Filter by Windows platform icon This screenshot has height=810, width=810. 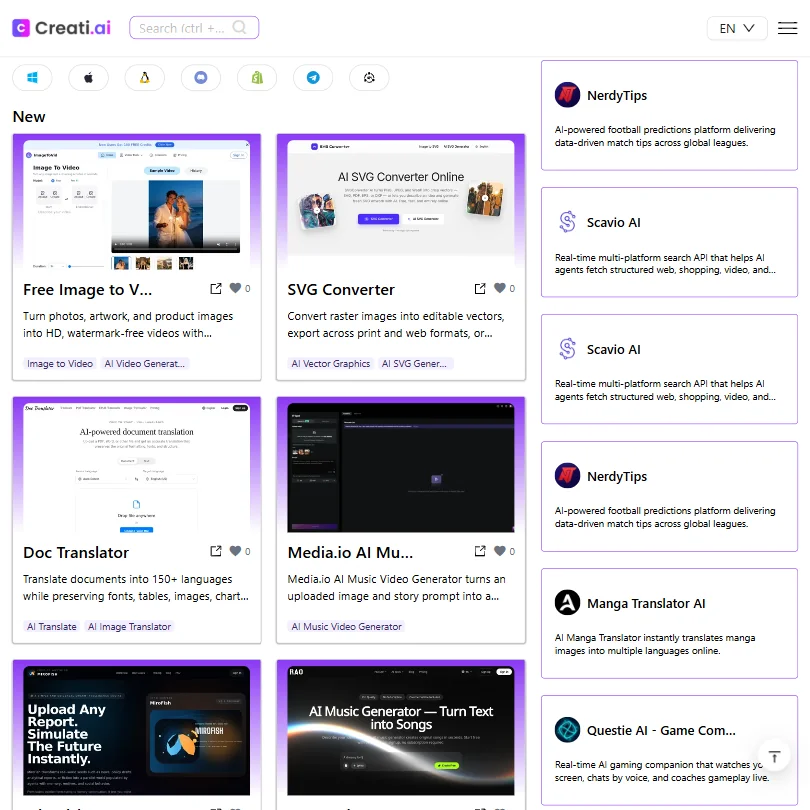[32, 78]
